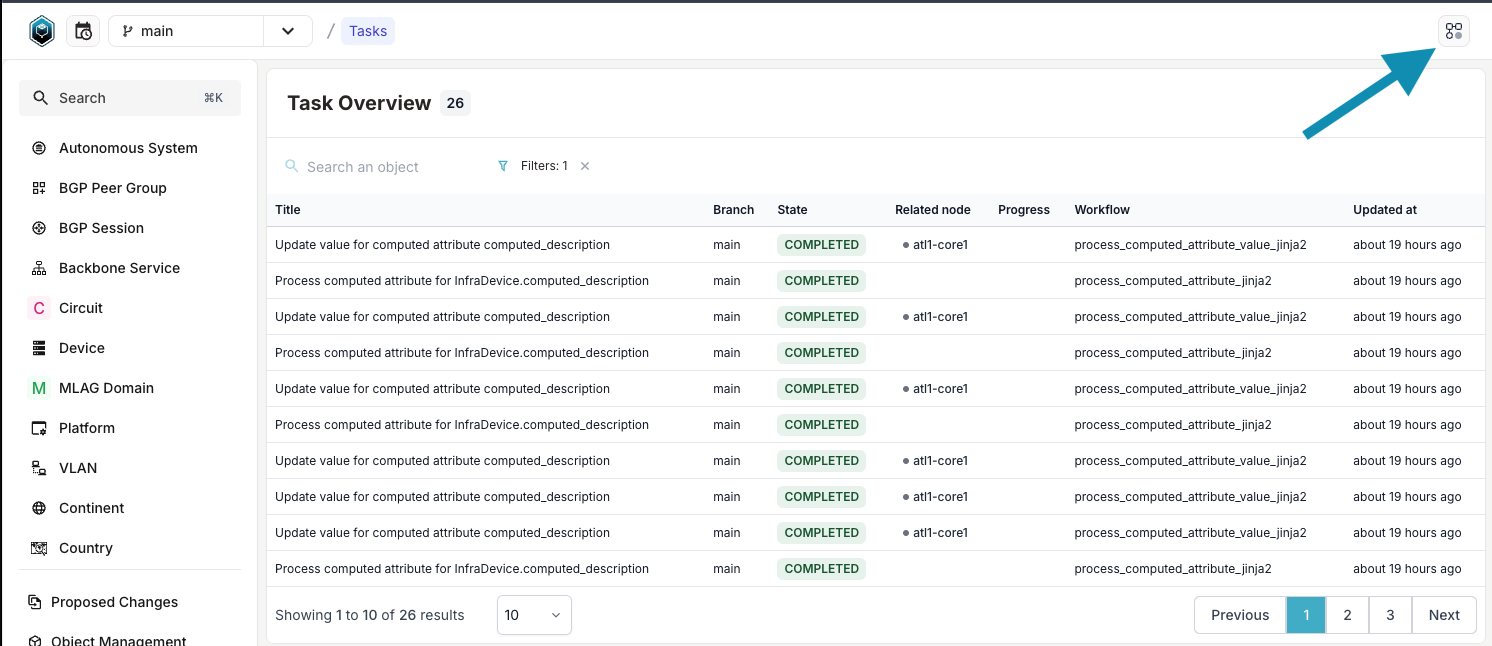Select the Device sidebar item

(x=82, y=347)
